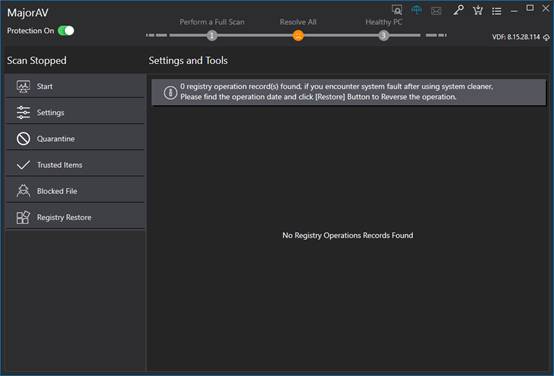Image resolution: width=554 pixels, height=376 pixels.
Task: Click the Registry Restore blocks icon
Action: pyautogui.click(x=23, y=217)
